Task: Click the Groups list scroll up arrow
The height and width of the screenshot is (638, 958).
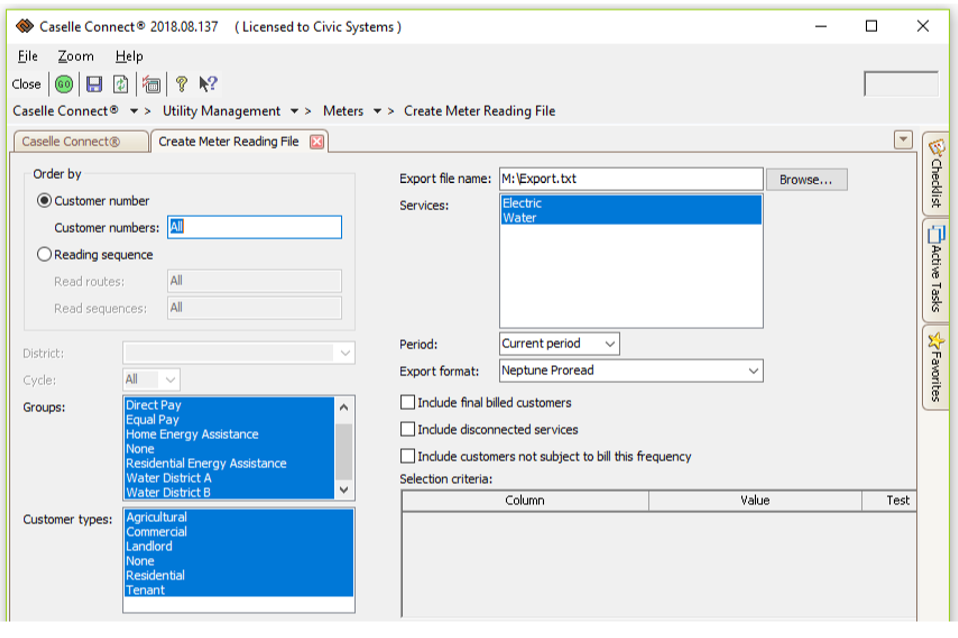Action: click(344, 408)
